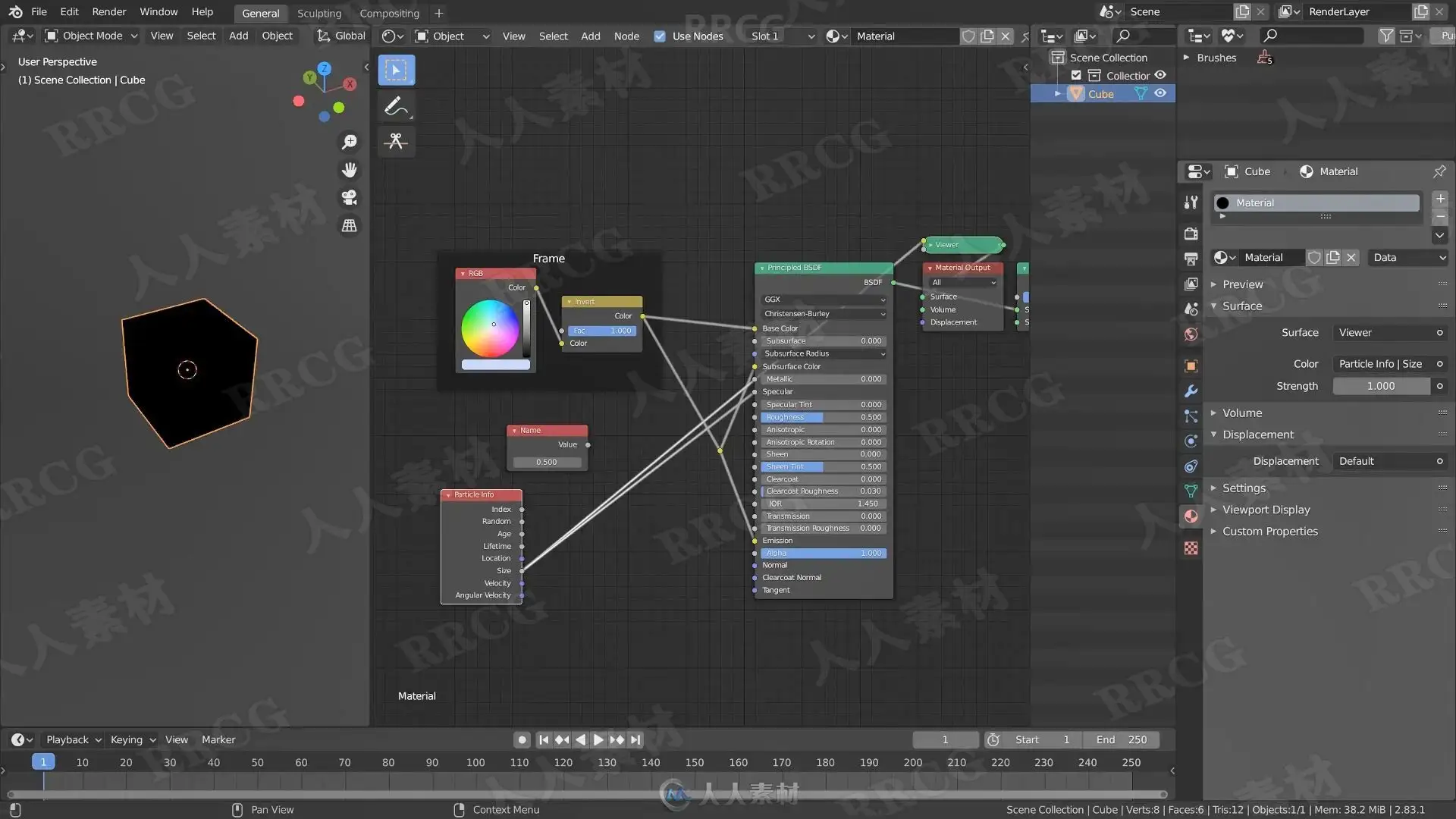Disable the Use Nodes checkbox
1456x819 pixels.
click(660, 36)
